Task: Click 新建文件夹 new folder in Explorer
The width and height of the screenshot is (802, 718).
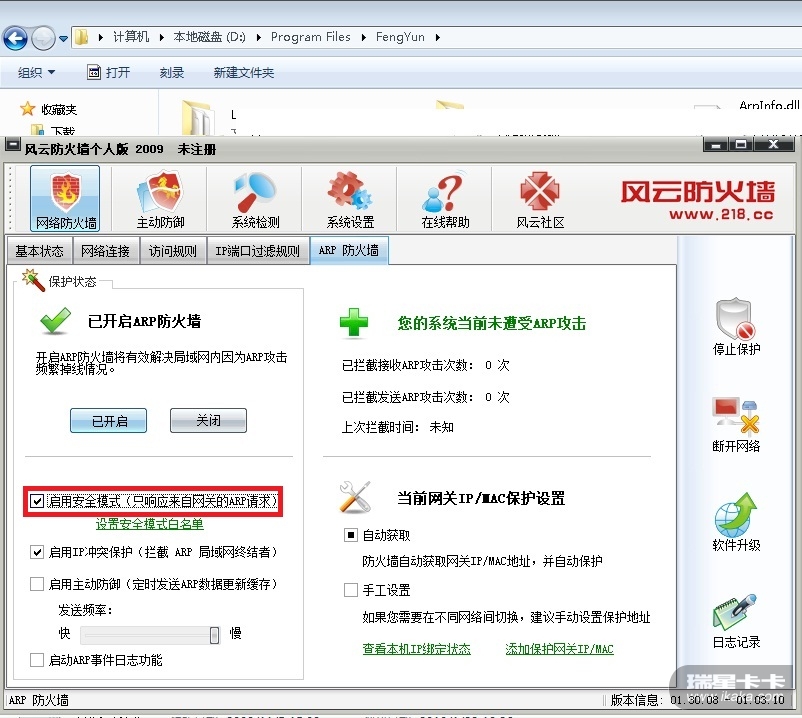Action: click(x=243, y=73)
